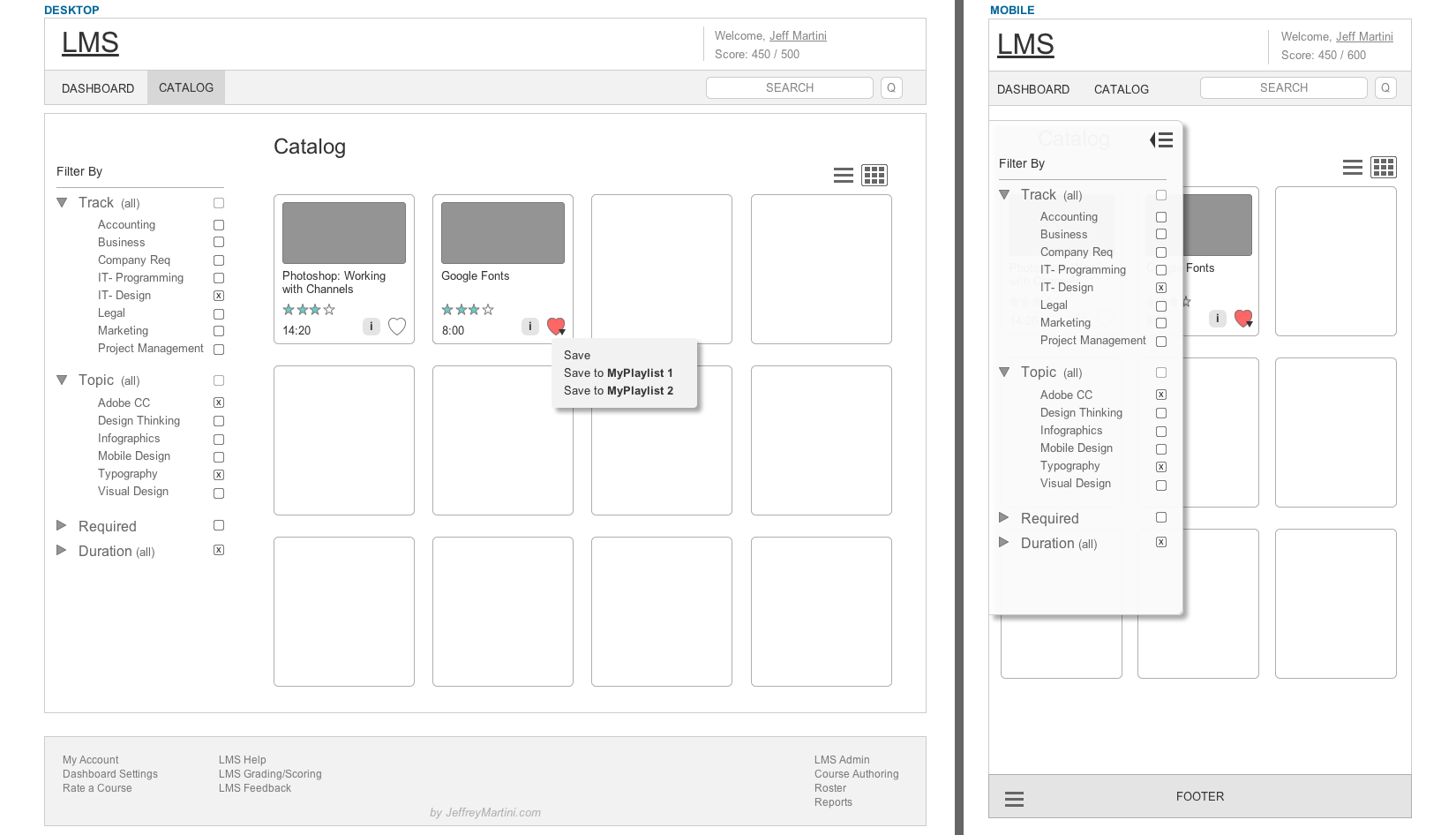
Task: Switch desktop catalog to list view
Action: [x=844, y=176]
